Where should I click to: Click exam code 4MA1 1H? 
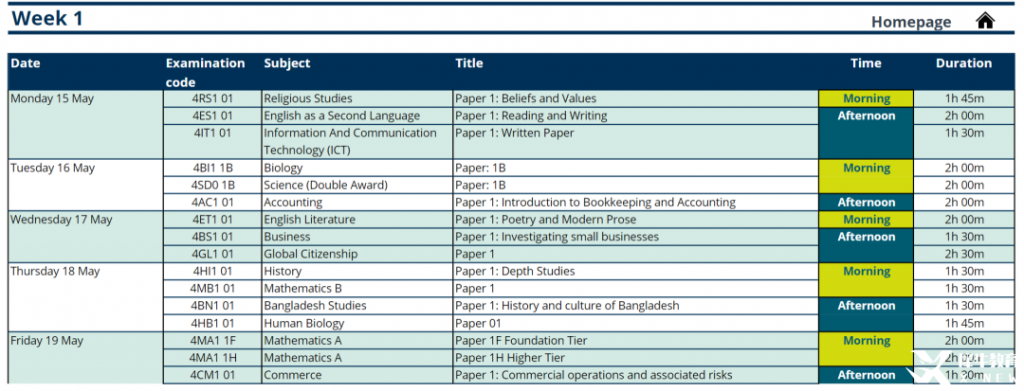pyautogui.click(x=212, y=358)
